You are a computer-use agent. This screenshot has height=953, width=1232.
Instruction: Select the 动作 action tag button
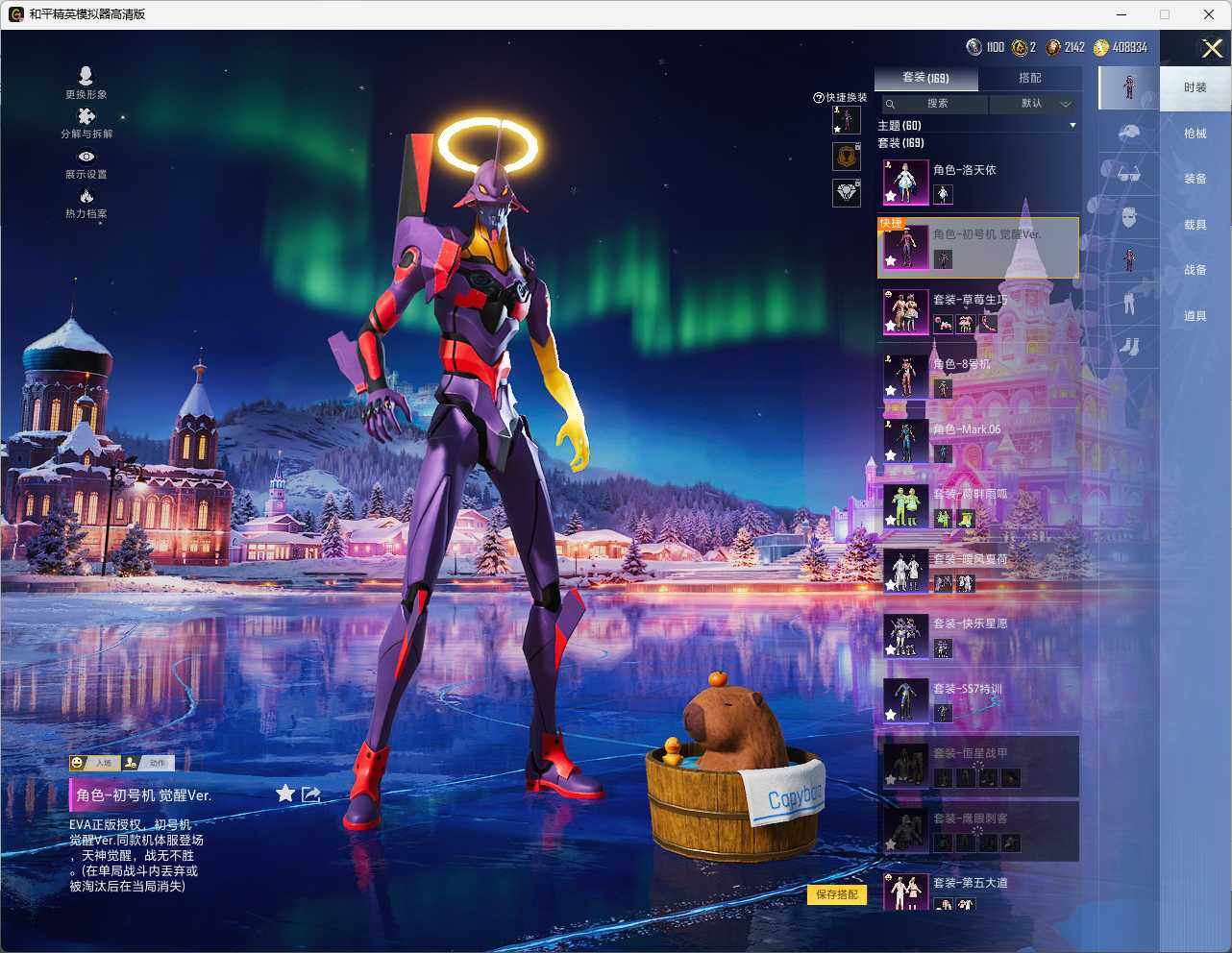148,763
